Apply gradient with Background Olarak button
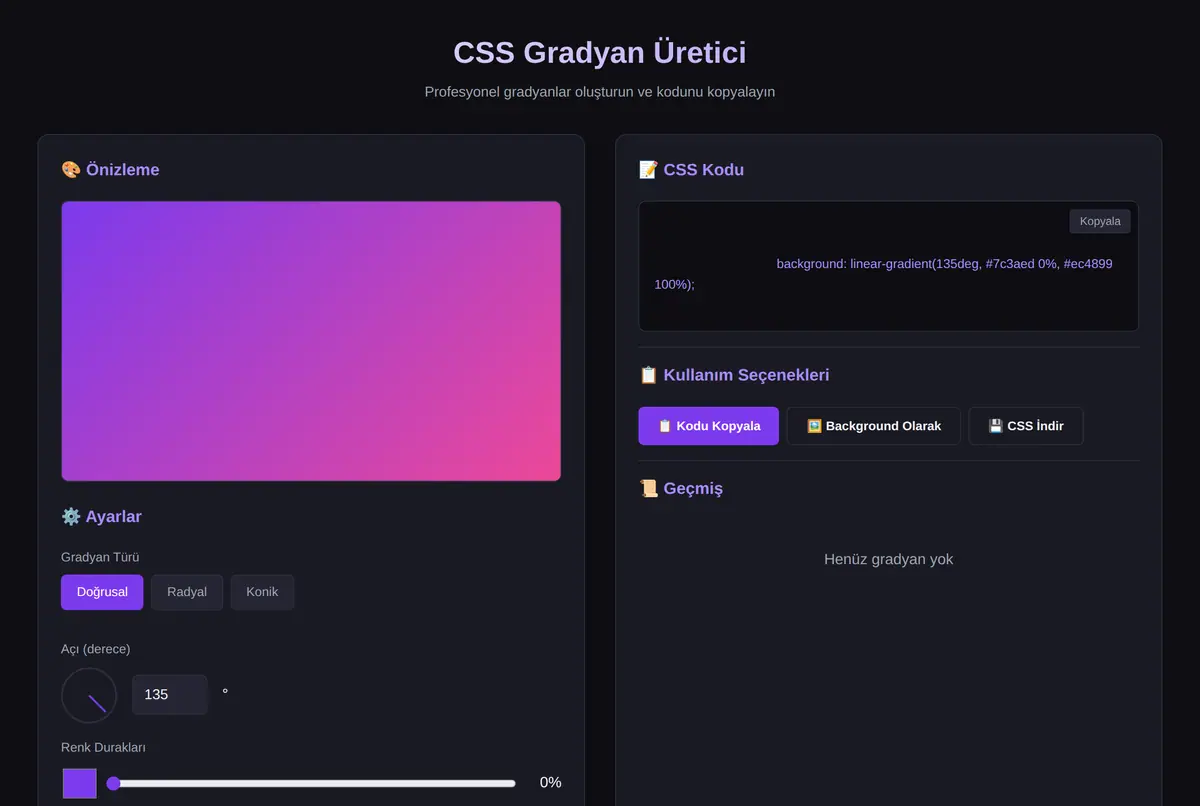1200x806 pixels. [x=874, y=426]
